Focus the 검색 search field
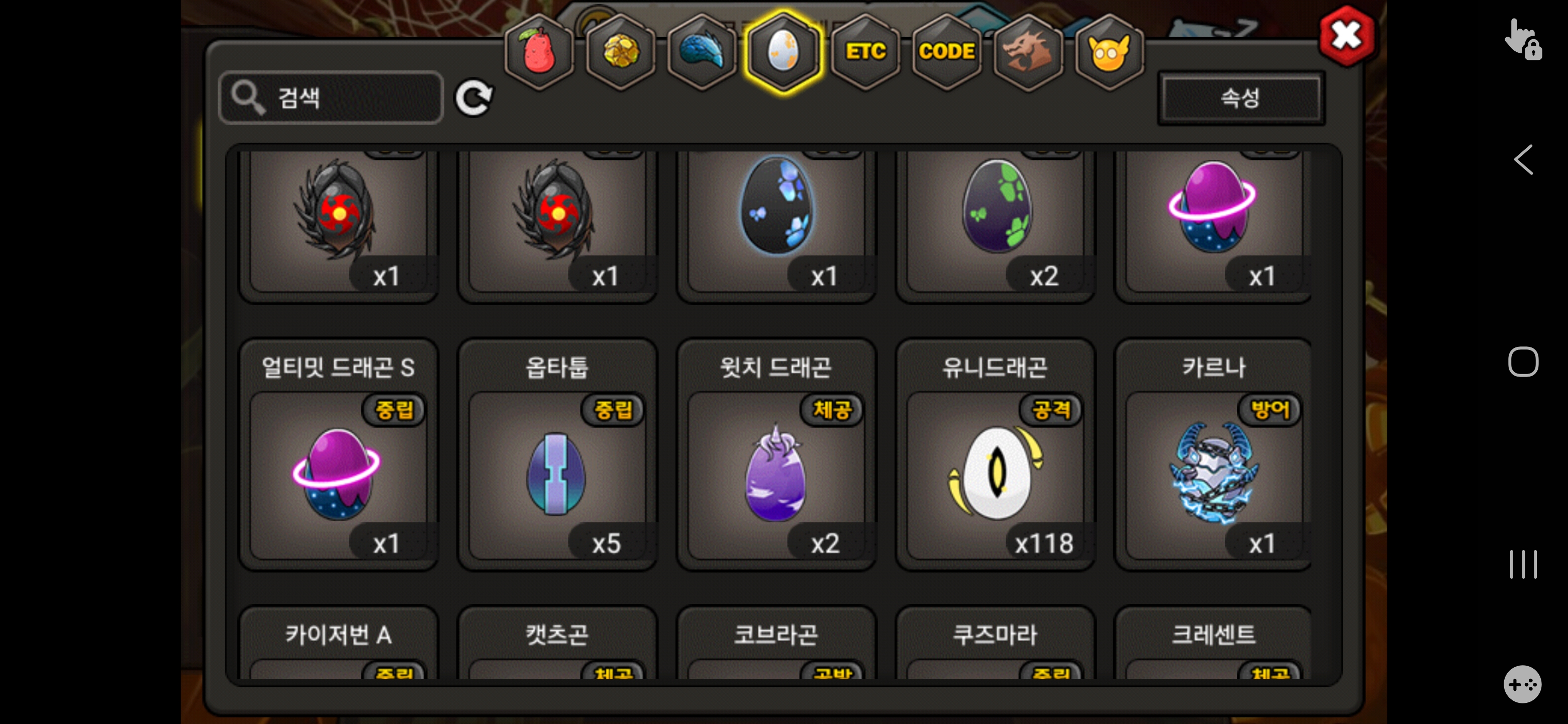Image resolution: width=1568 pixels, height=724 pixels. tap(331, 98)
